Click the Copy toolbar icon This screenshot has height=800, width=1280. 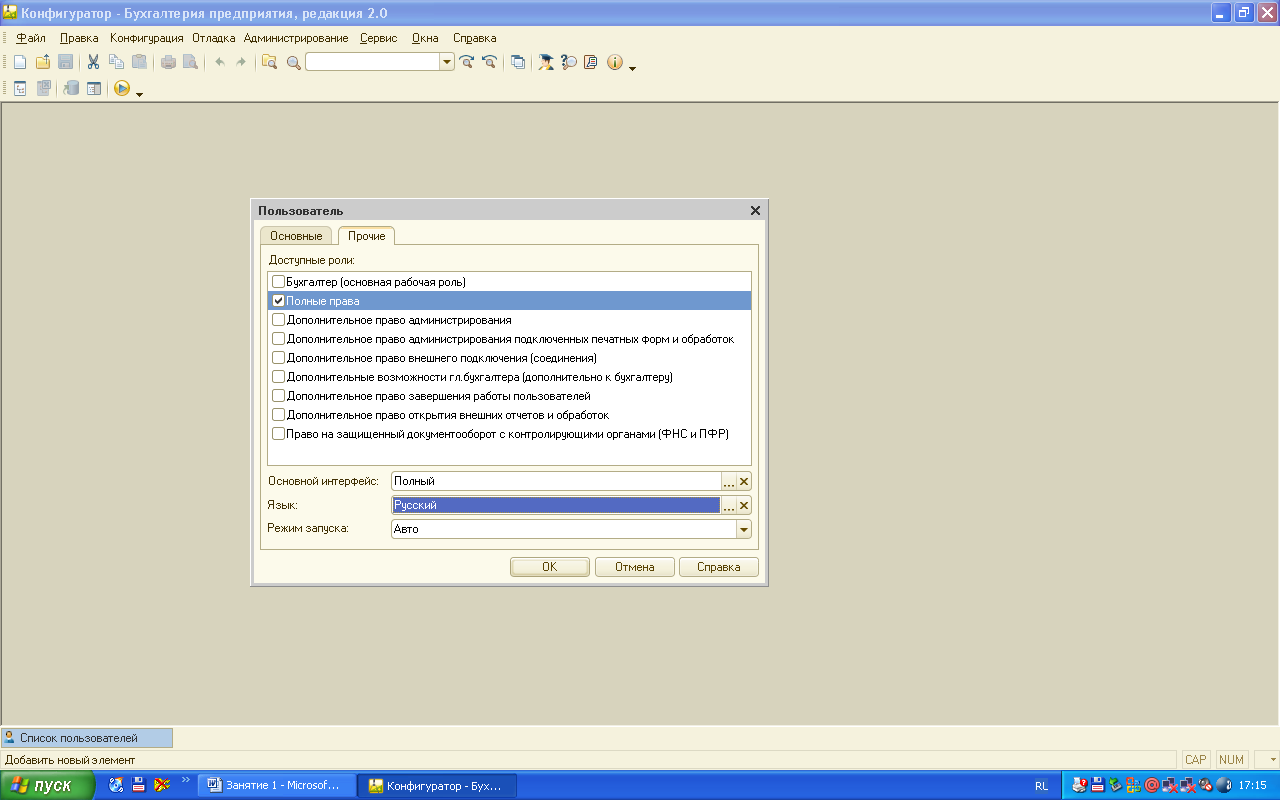(116, 62)
